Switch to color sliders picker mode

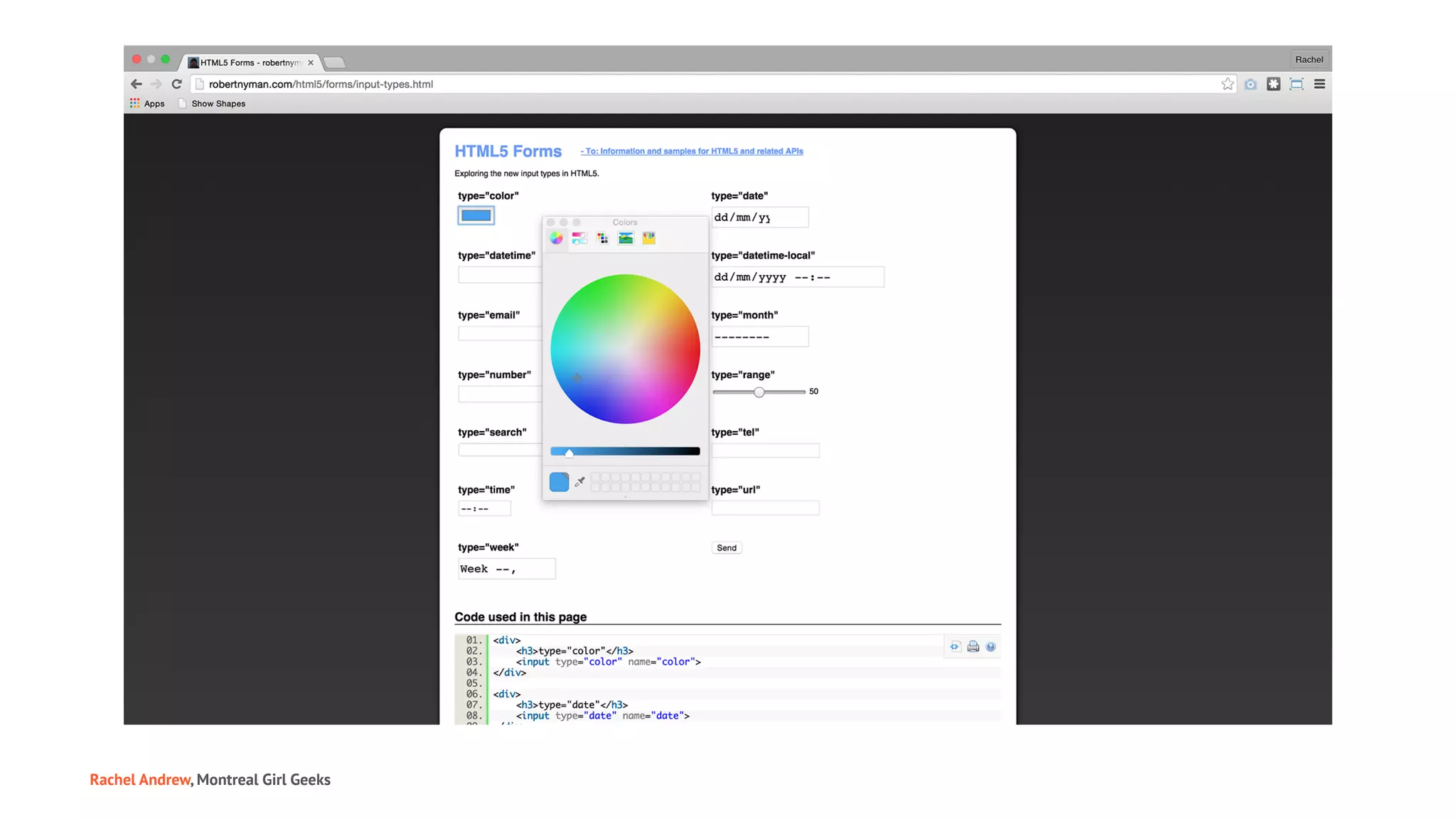click(x=579, y=238)
